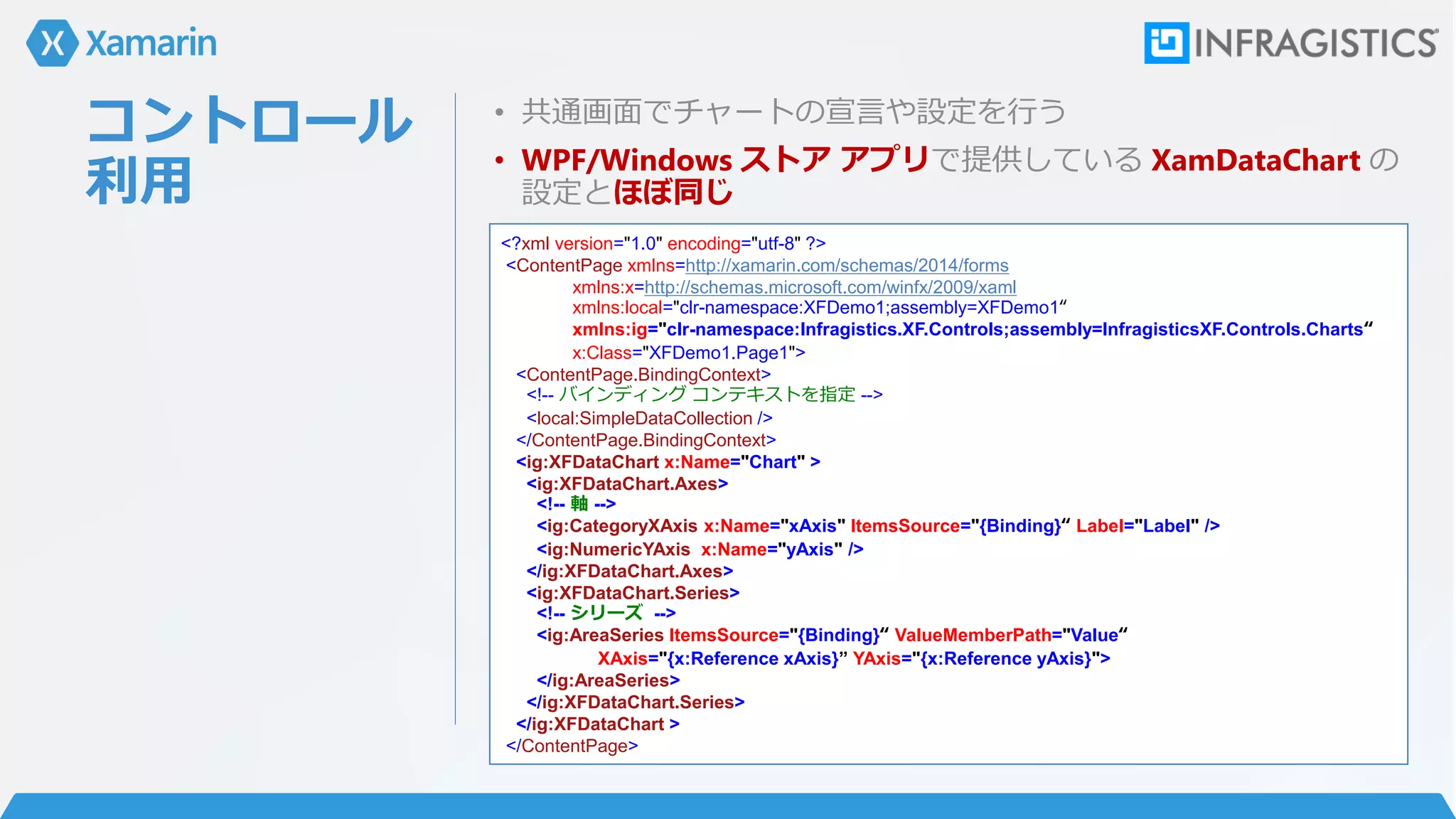Click the <?xml version="1.0" declaration line
This screenshot has width=1456, height=819.
coord(663,244)
